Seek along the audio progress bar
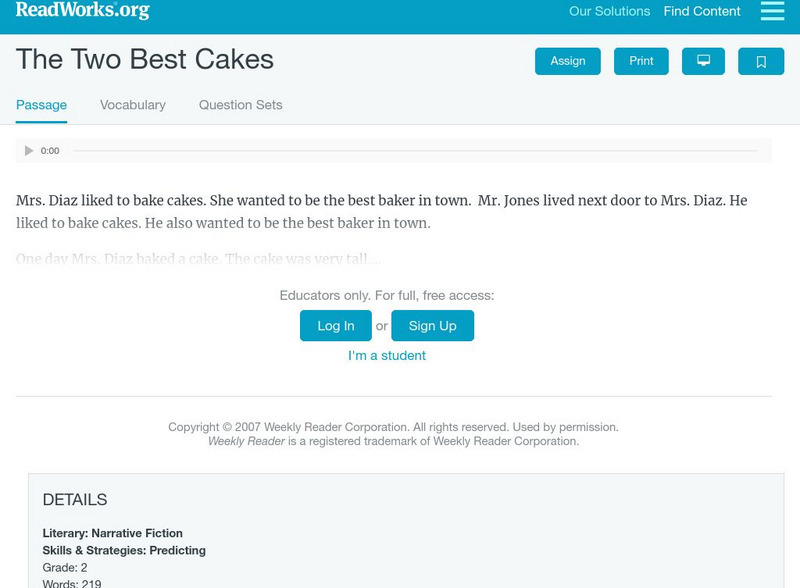The width and height of the screenshot is (800, 588). click(420, 150)
